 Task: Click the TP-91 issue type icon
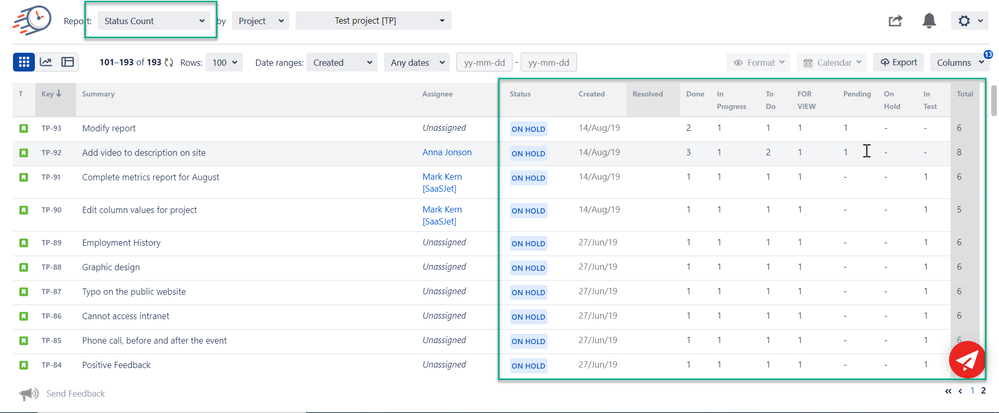pyautogui.click(x=24, y=177)
